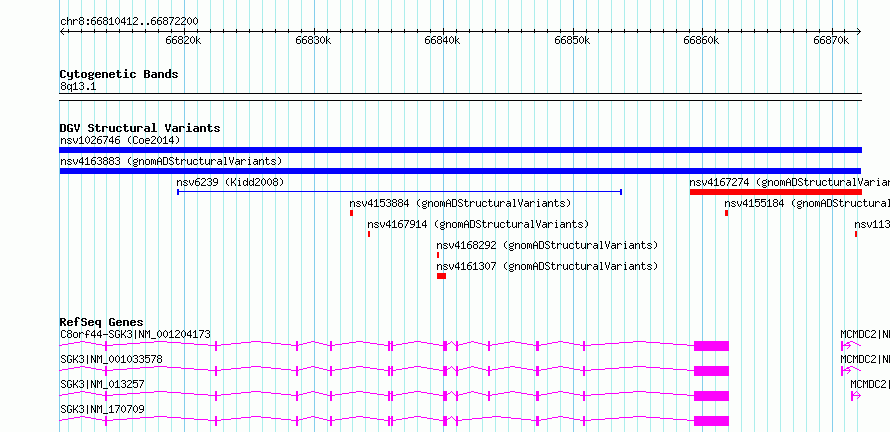Image resolution: width=890 pixels, height=432 pixels.
Task: Click the 66830k ruler tick label
Action: click(x=313, y=40)
